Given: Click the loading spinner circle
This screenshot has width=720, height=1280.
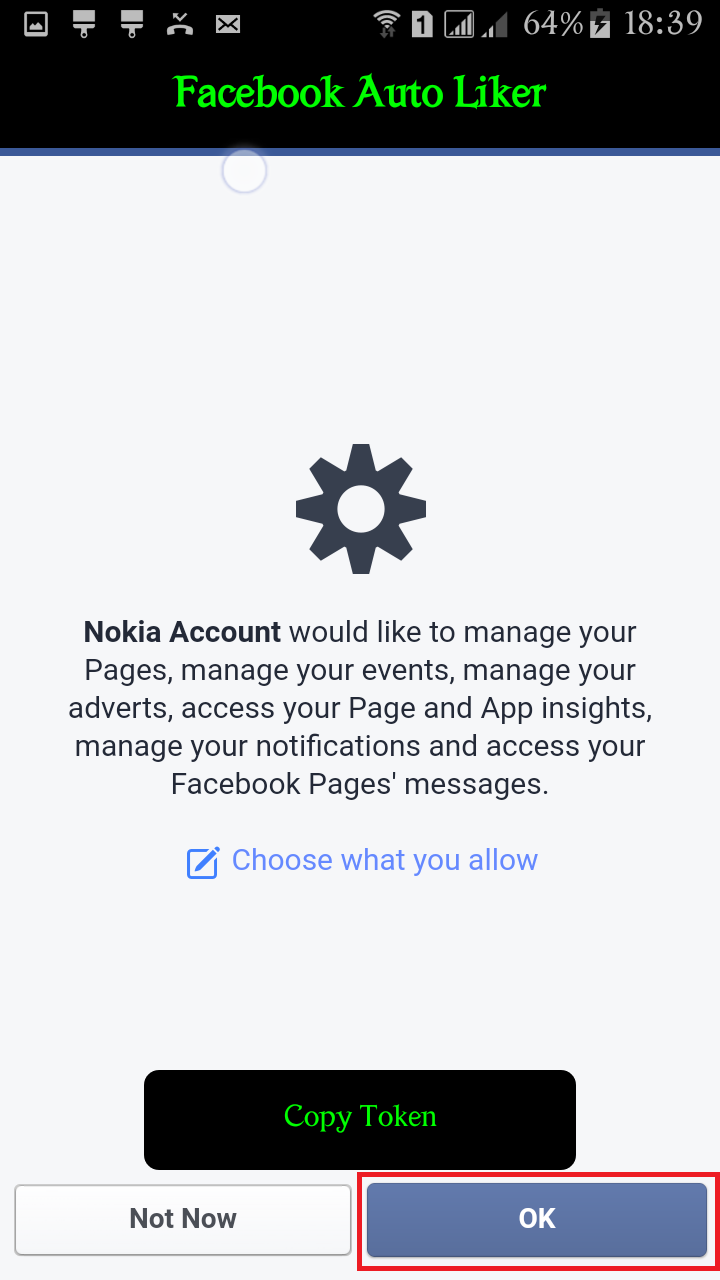Looking at the screenshot, I should click(243, 171).
